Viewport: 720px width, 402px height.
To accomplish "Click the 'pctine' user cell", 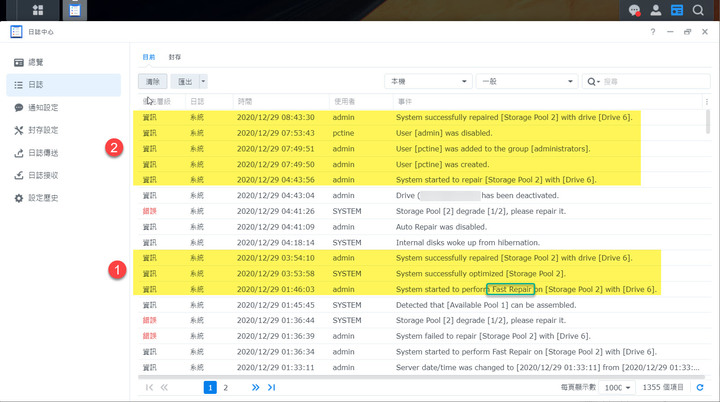I will (343, 133).
